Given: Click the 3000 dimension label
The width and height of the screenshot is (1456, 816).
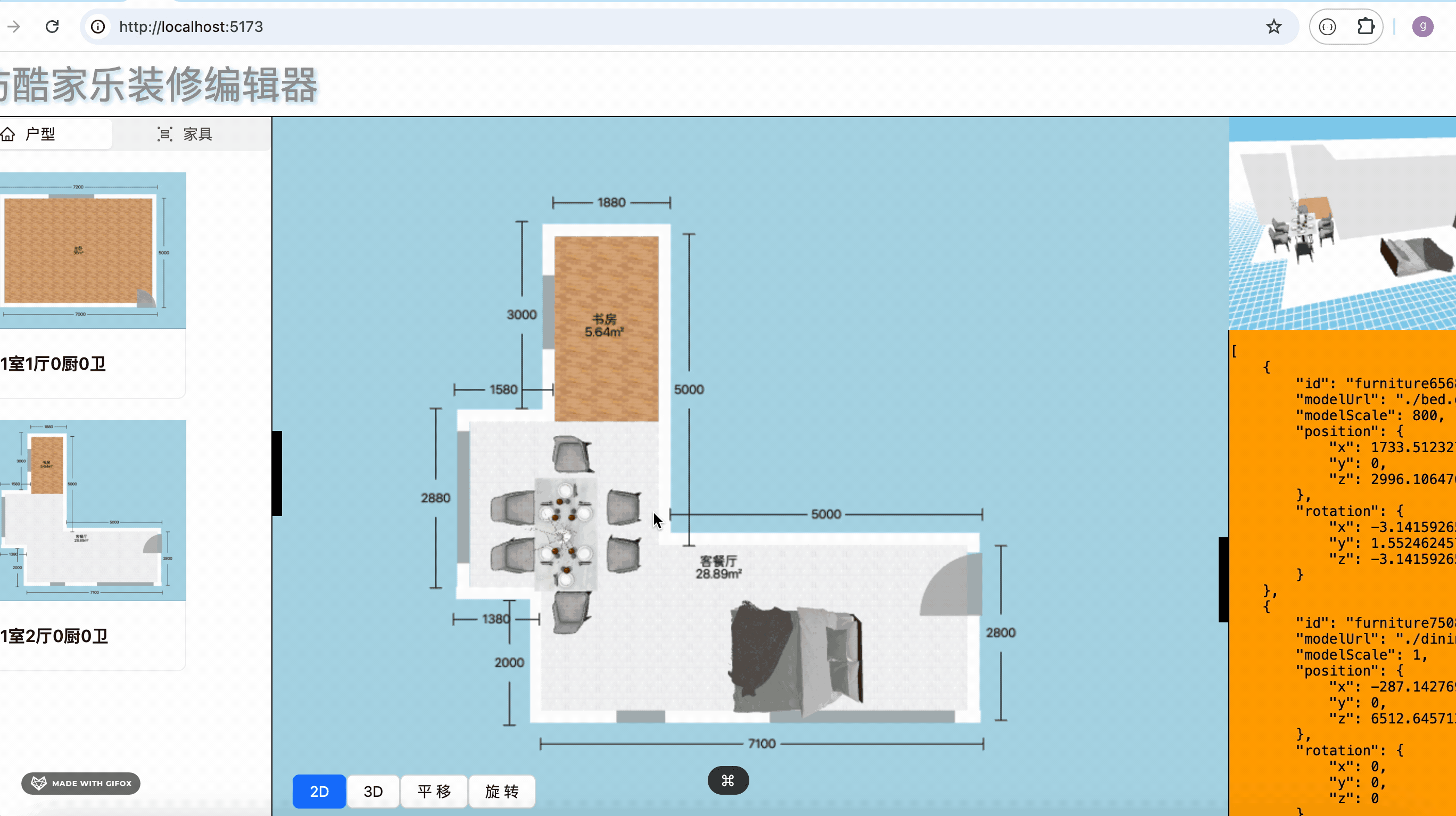Looking at the screenshot, I should pyautogui.click(x=522, y=315).
